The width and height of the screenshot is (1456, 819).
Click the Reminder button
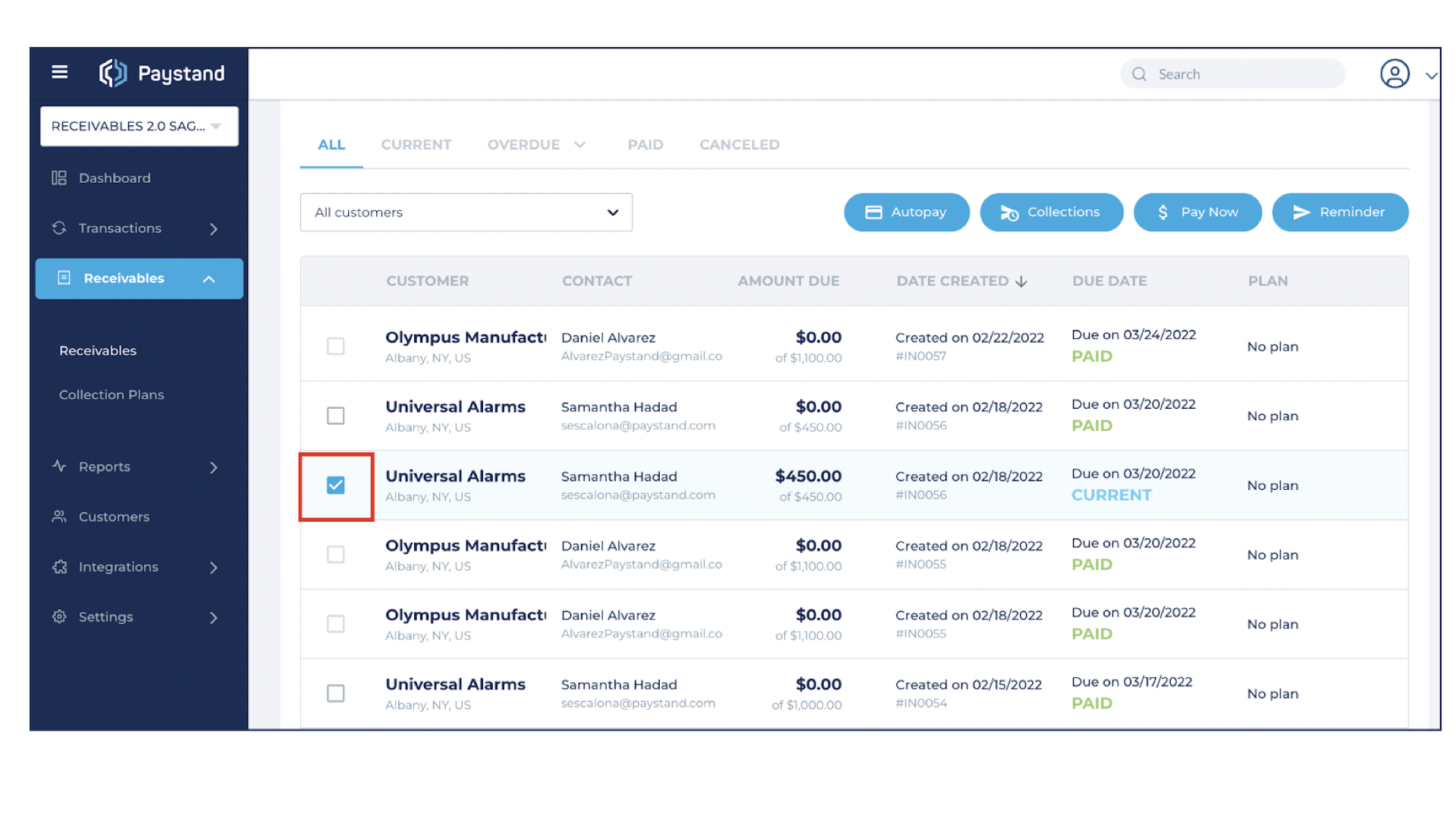coord(1340,212)
